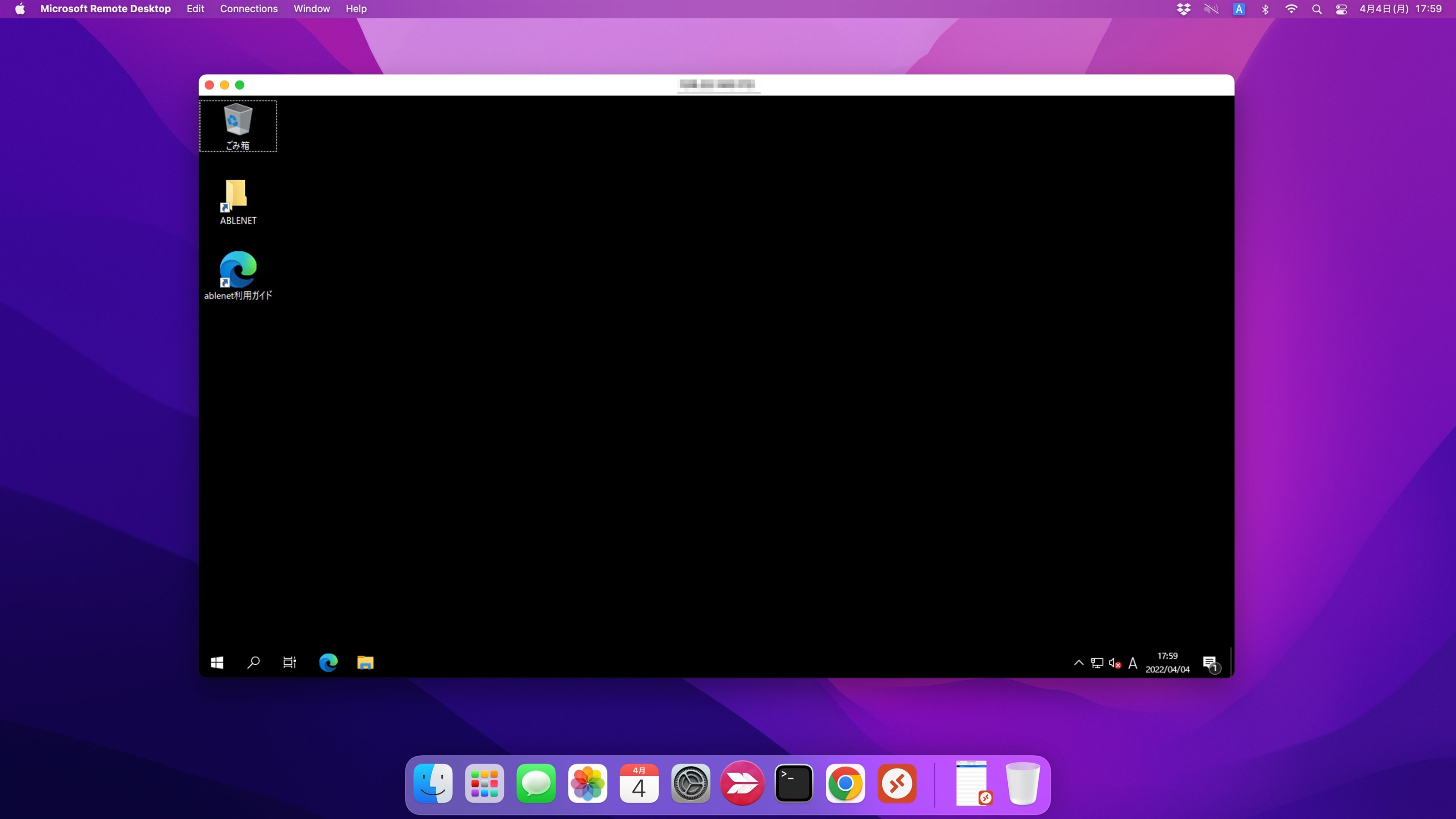Open Skitch from the Dock

pyautogui.click(x=742, y=784)
